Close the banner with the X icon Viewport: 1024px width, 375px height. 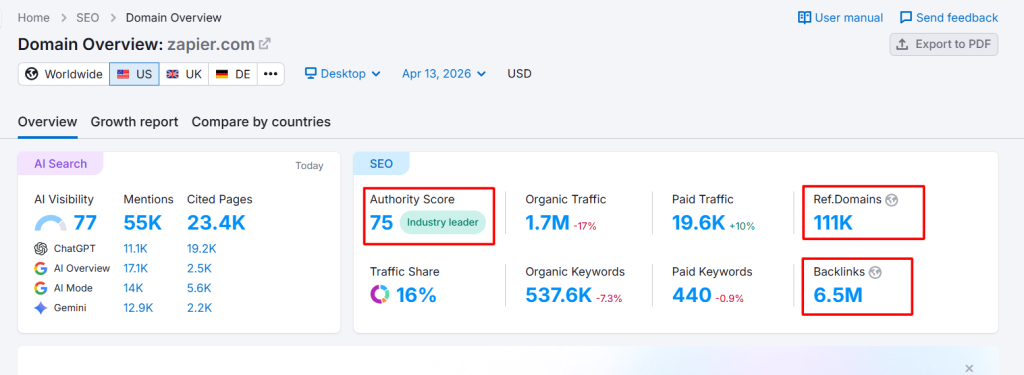pyautogui.click(x=969, y=368)
